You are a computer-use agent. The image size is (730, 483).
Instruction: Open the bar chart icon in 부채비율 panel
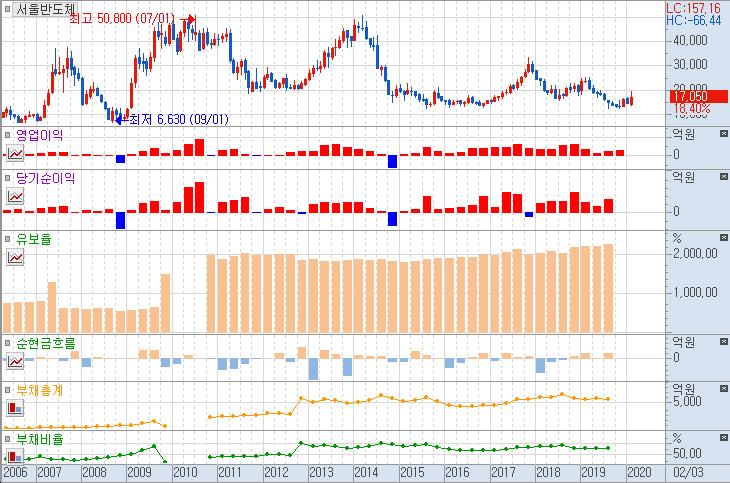coord(15,456)
